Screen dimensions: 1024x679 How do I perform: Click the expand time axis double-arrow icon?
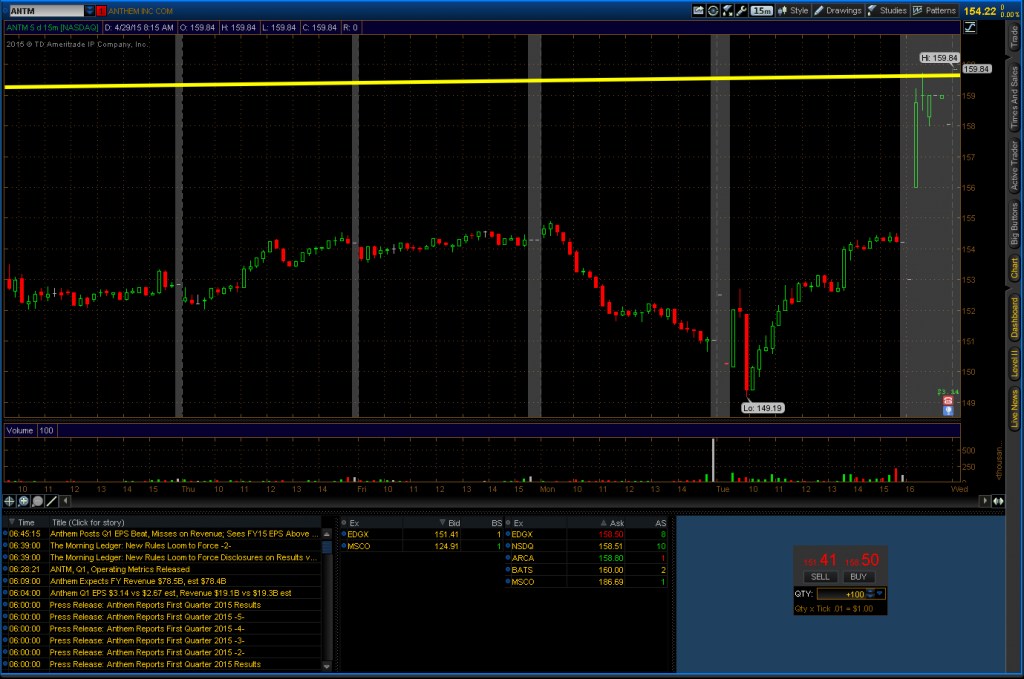pyautogui.click(x=999, y=501)
